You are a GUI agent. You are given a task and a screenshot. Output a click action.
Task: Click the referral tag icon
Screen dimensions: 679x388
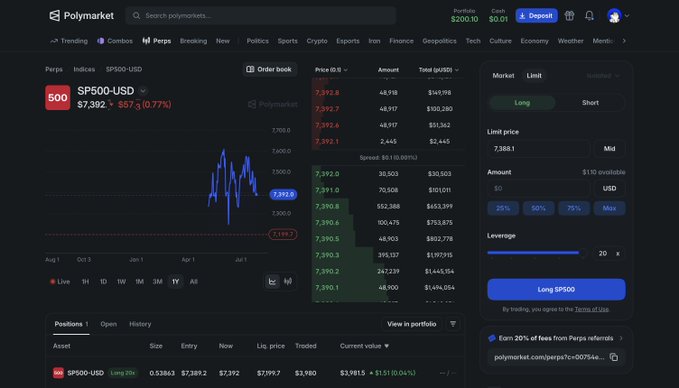491,338
